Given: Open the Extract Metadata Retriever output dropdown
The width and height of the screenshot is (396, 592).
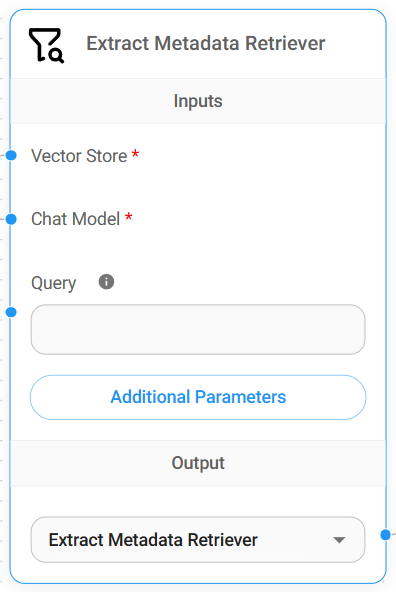Looking at the screenshot, I should 198,540.
